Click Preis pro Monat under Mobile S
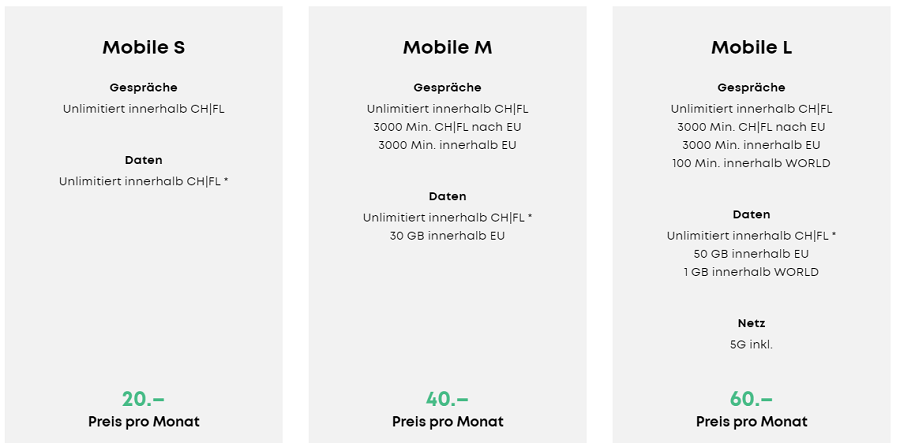The width and height of the screenshot is (900, 443). [x=143, y=422]
